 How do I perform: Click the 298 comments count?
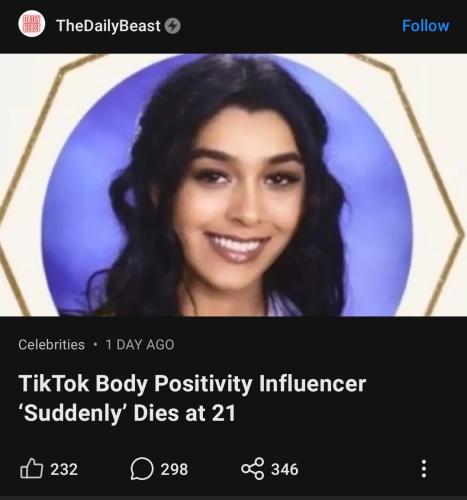[174, 469]
